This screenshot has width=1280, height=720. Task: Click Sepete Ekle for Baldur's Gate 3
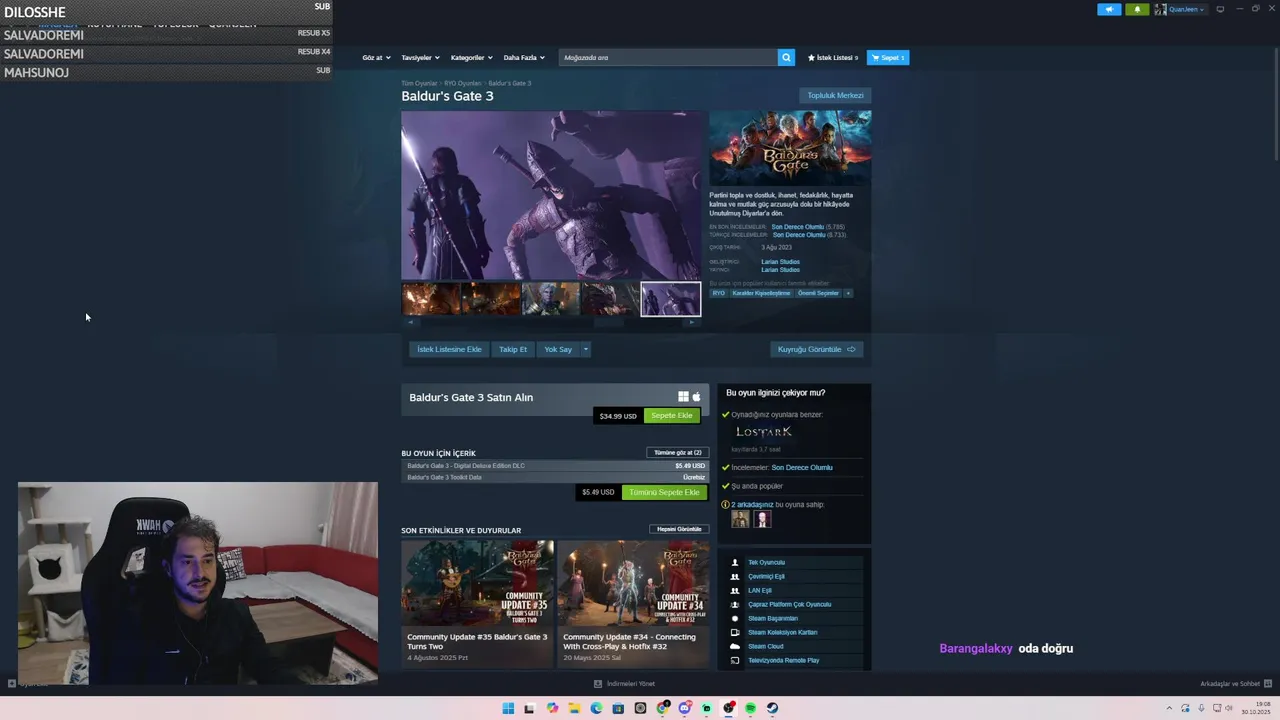pyautogui.click(x=672, y=415)
